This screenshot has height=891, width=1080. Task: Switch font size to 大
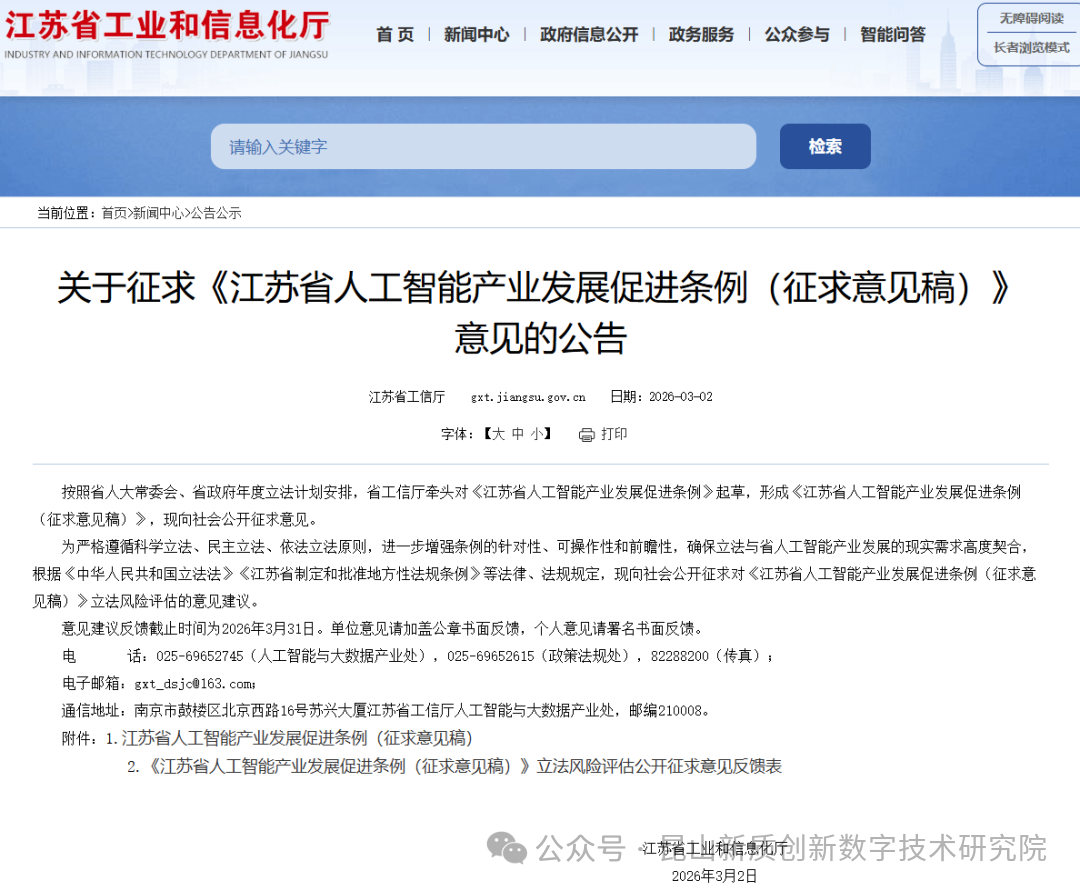pyautogui.click(x=499, y=434)
